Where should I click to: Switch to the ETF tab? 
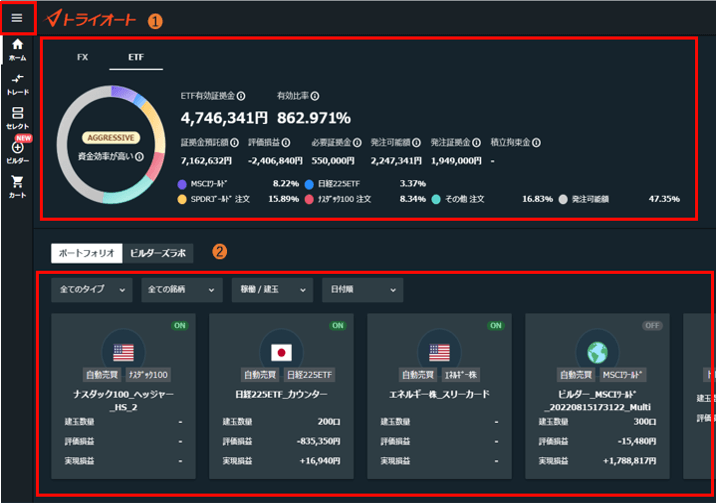[x=136, y=58]
